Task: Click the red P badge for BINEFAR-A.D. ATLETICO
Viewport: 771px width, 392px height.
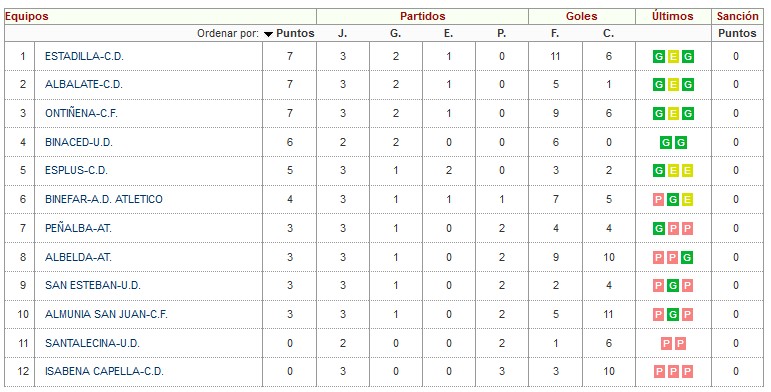Action: click(x=659, y=200)
